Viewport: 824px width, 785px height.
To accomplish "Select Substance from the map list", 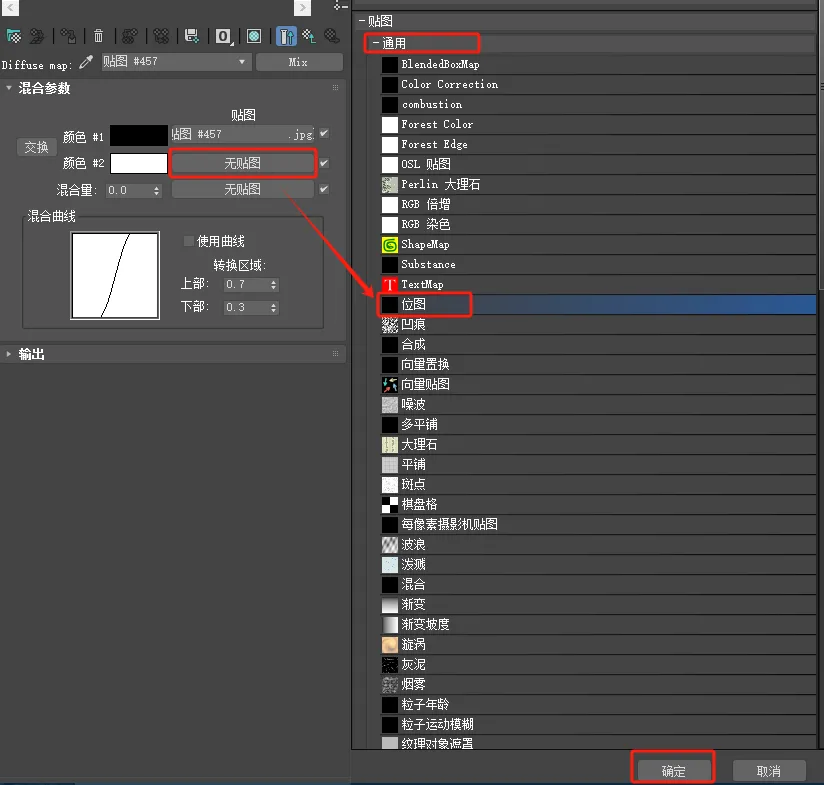I will tap(599, 265).
